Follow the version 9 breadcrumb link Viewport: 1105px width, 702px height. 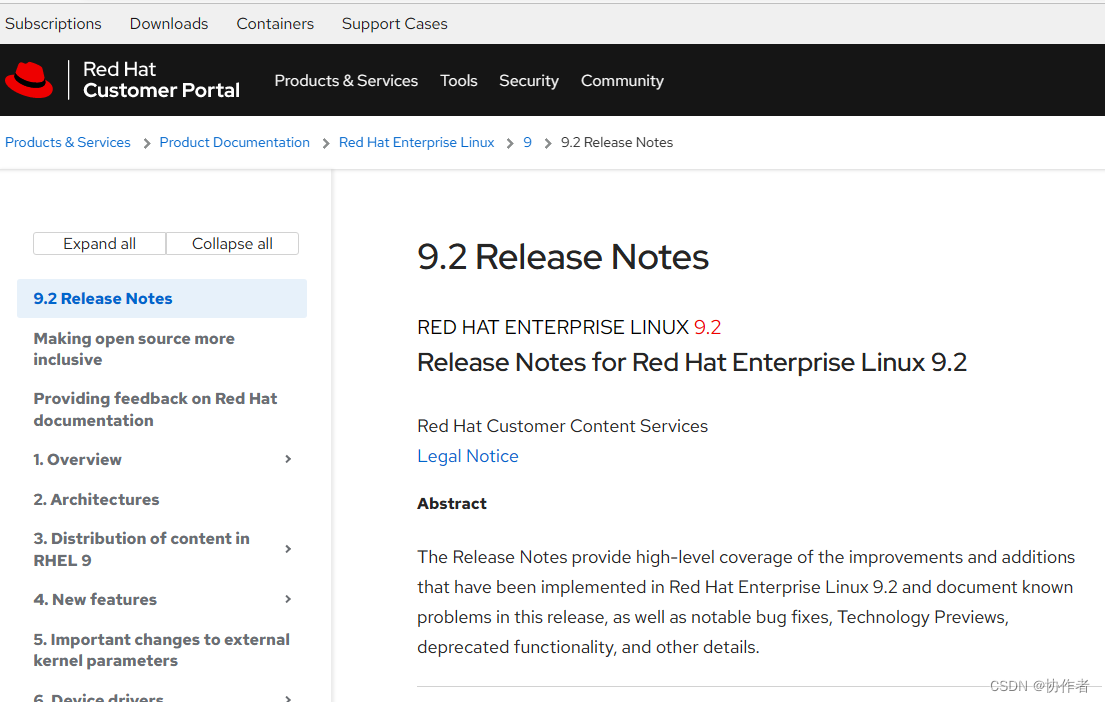pos(527,142)
